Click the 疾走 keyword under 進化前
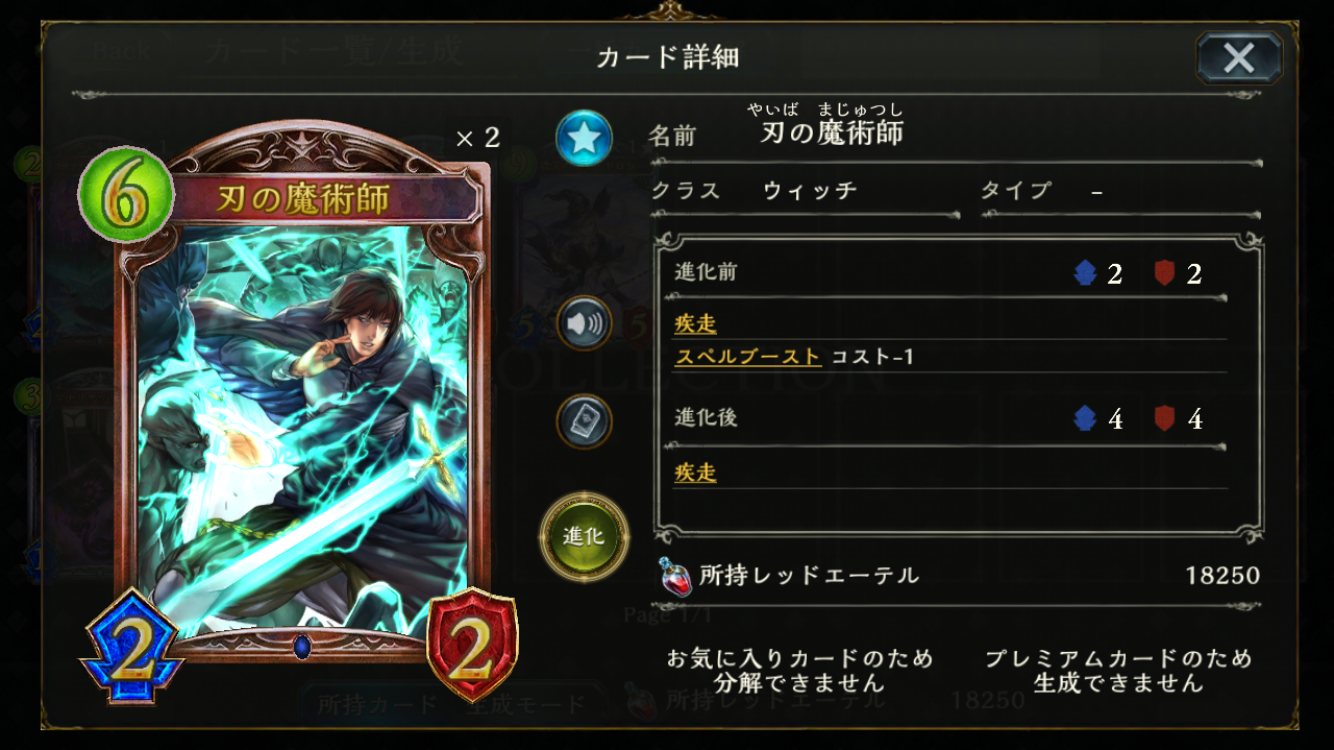The width and height of the screenshot is (1334, 750). pyautogui.click(x=695, y=324)
